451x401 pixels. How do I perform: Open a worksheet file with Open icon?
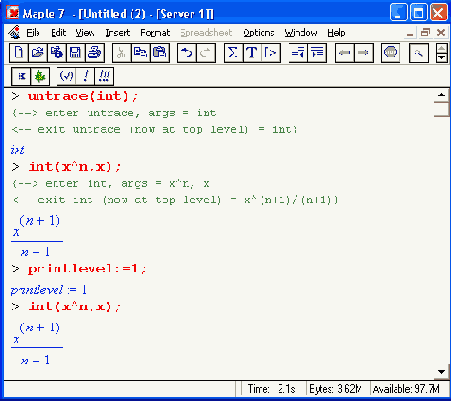38,53
